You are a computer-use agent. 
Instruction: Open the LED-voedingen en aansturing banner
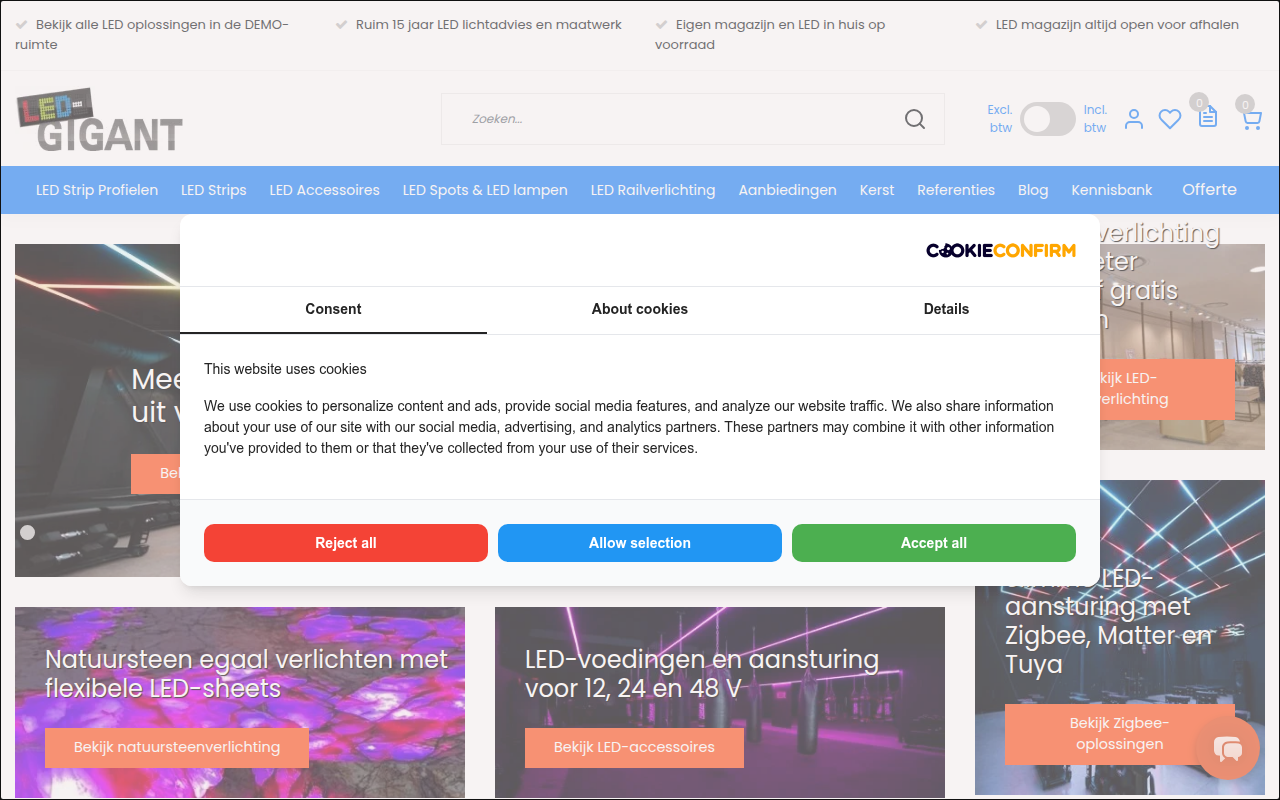(x=720, y=702)
